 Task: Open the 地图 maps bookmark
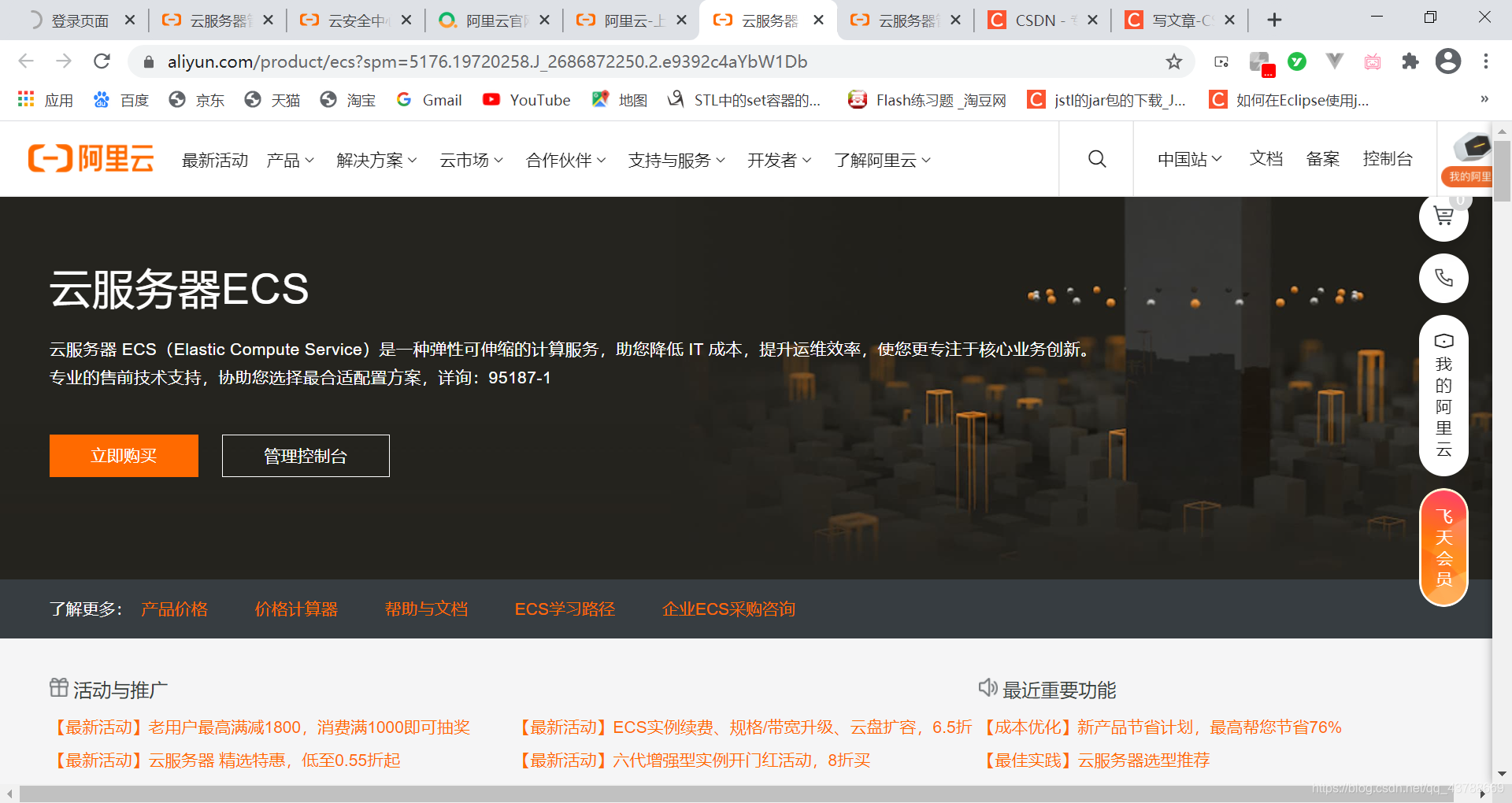(620, 100)
